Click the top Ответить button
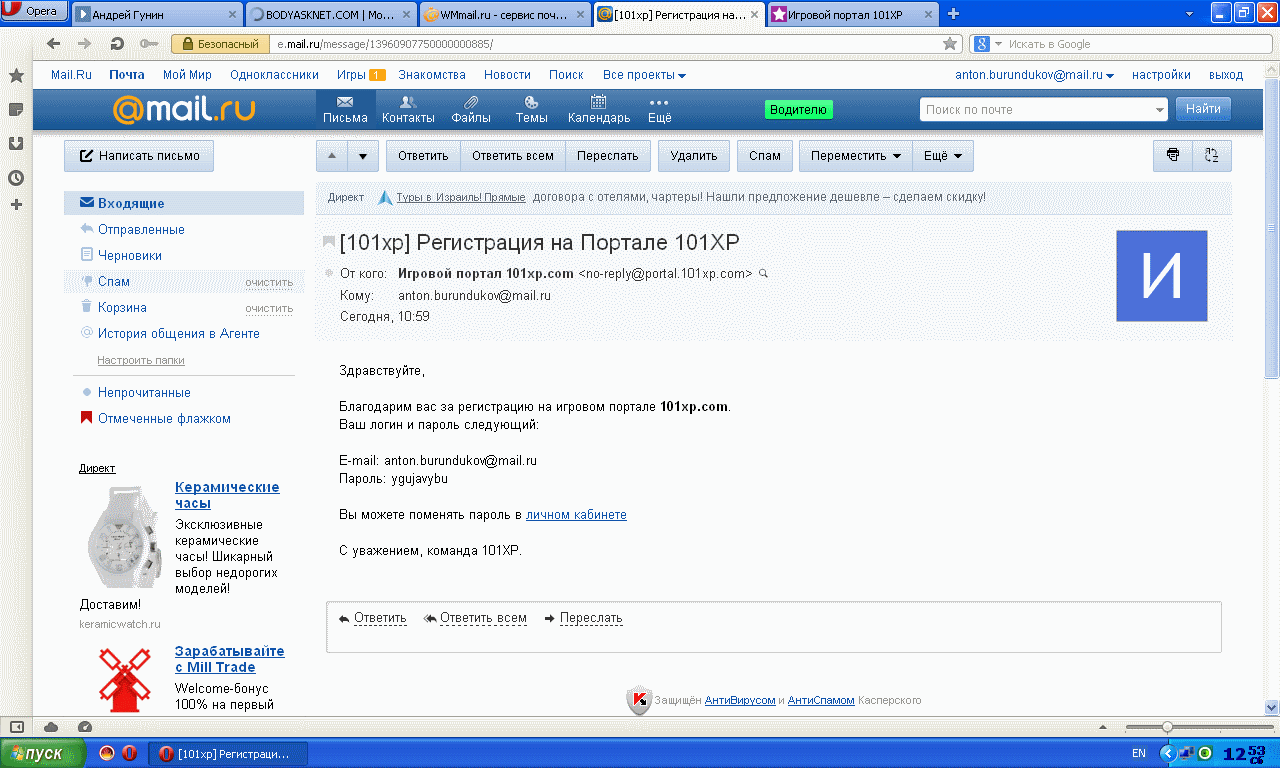This screenshot has height=768, width=1280. pyautogui.click(x=423, y=156)
